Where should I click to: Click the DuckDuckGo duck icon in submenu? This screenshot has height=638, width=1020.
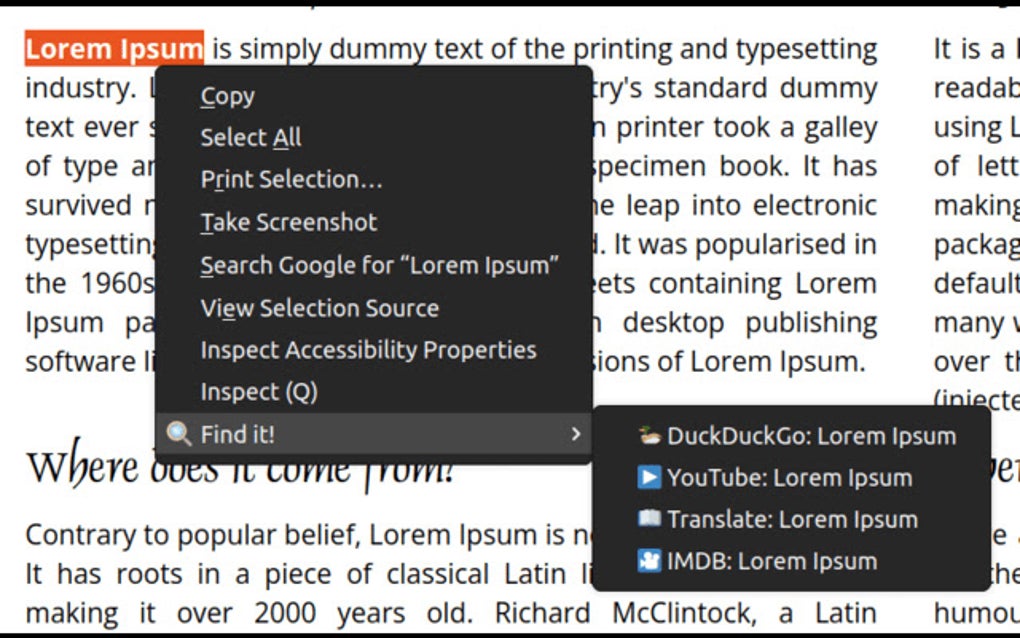pyautogui.click(x=649, y=436)
